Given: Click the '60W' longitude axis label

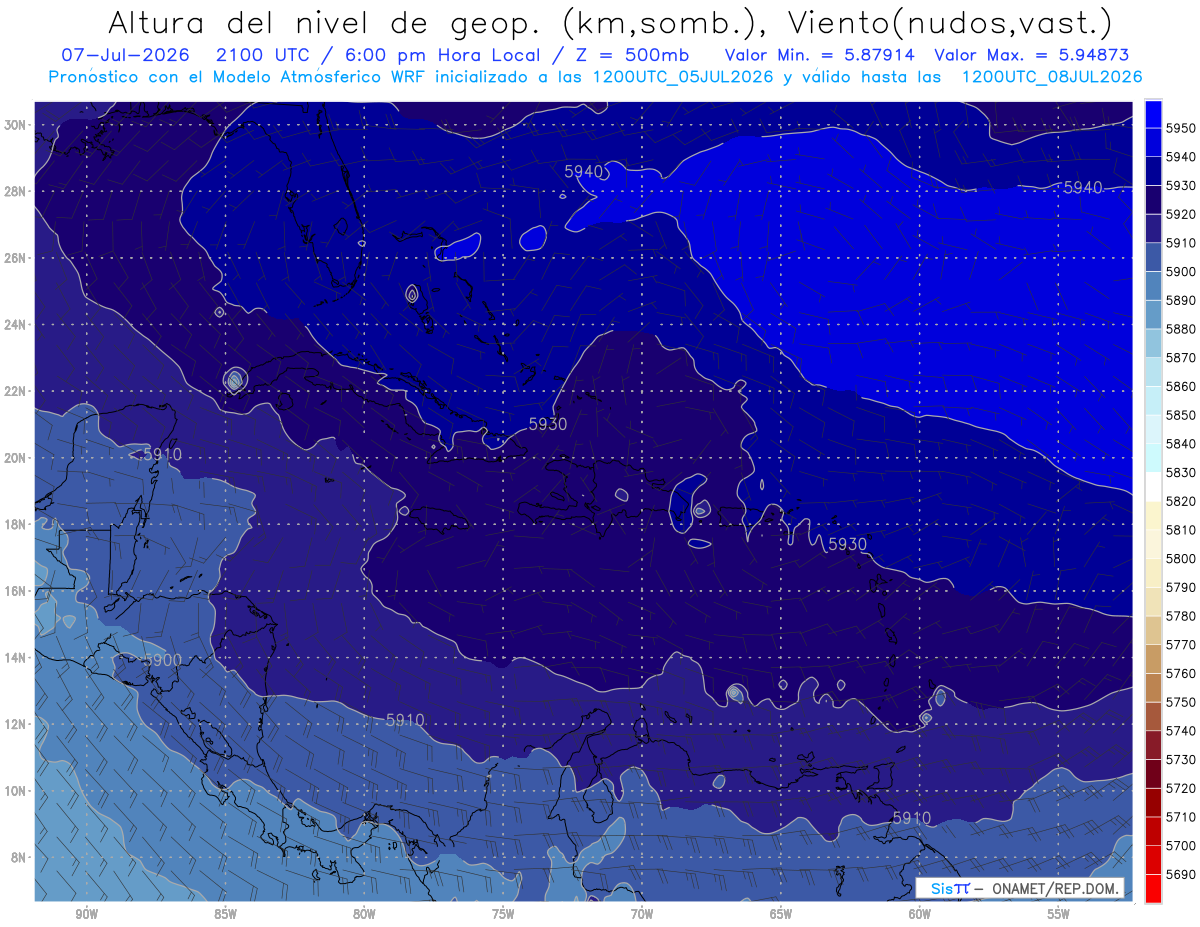Looking at the screenshot, I should [x=920, y=914].
